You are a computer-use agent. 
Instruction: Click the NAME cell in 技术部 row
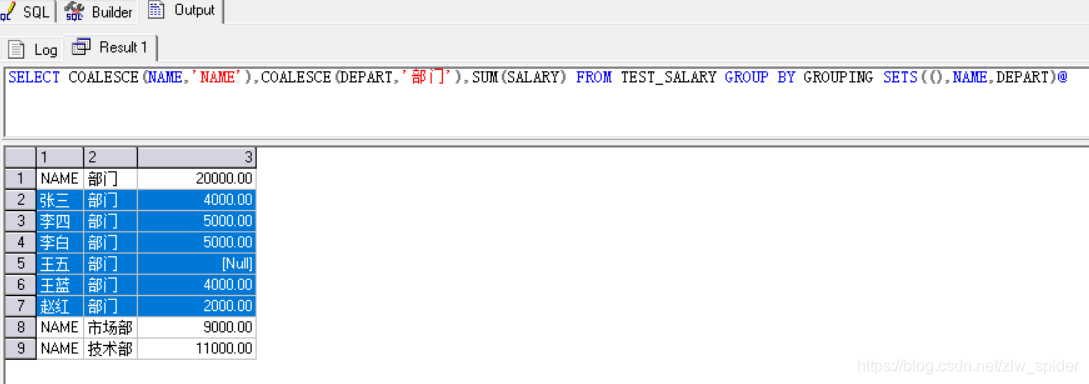pos(60,348)
